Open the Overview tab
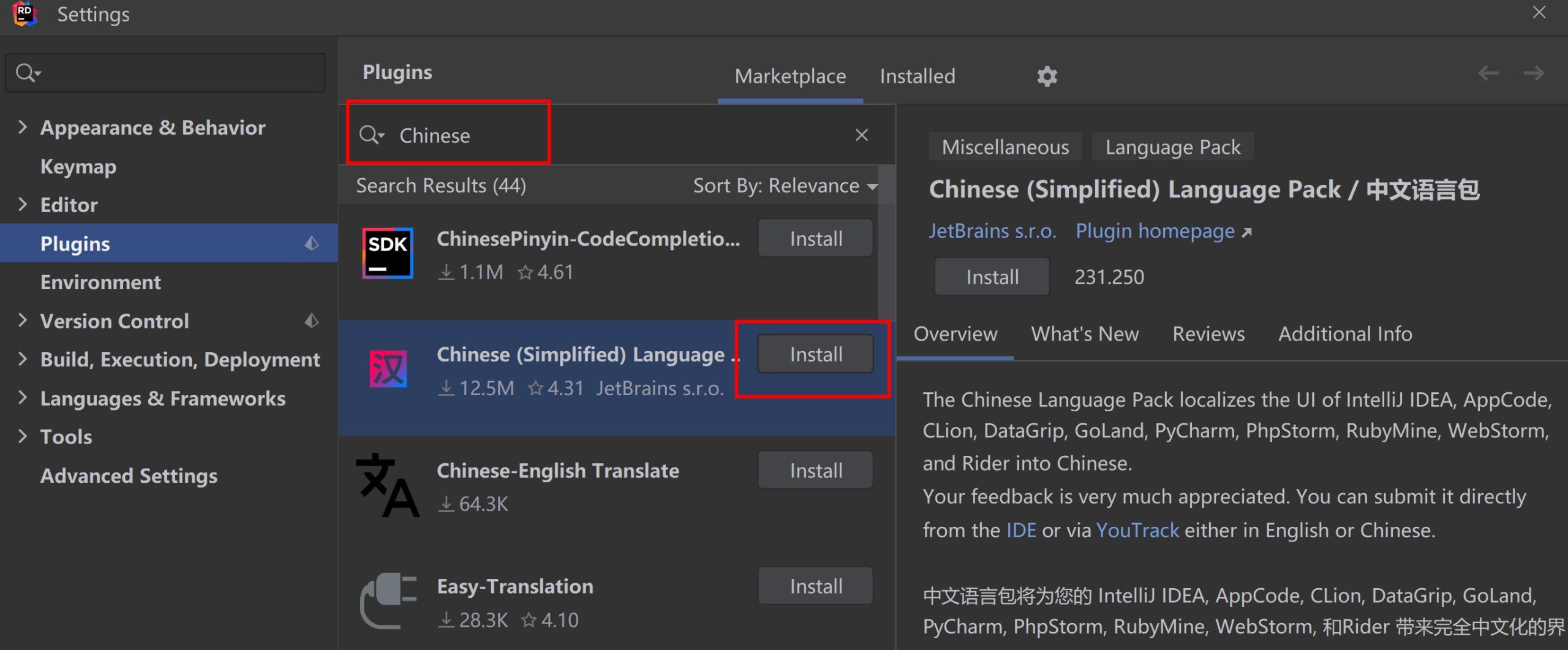Image resolution: width=1568 pixels, height=650 pixels. pos(955,334)
